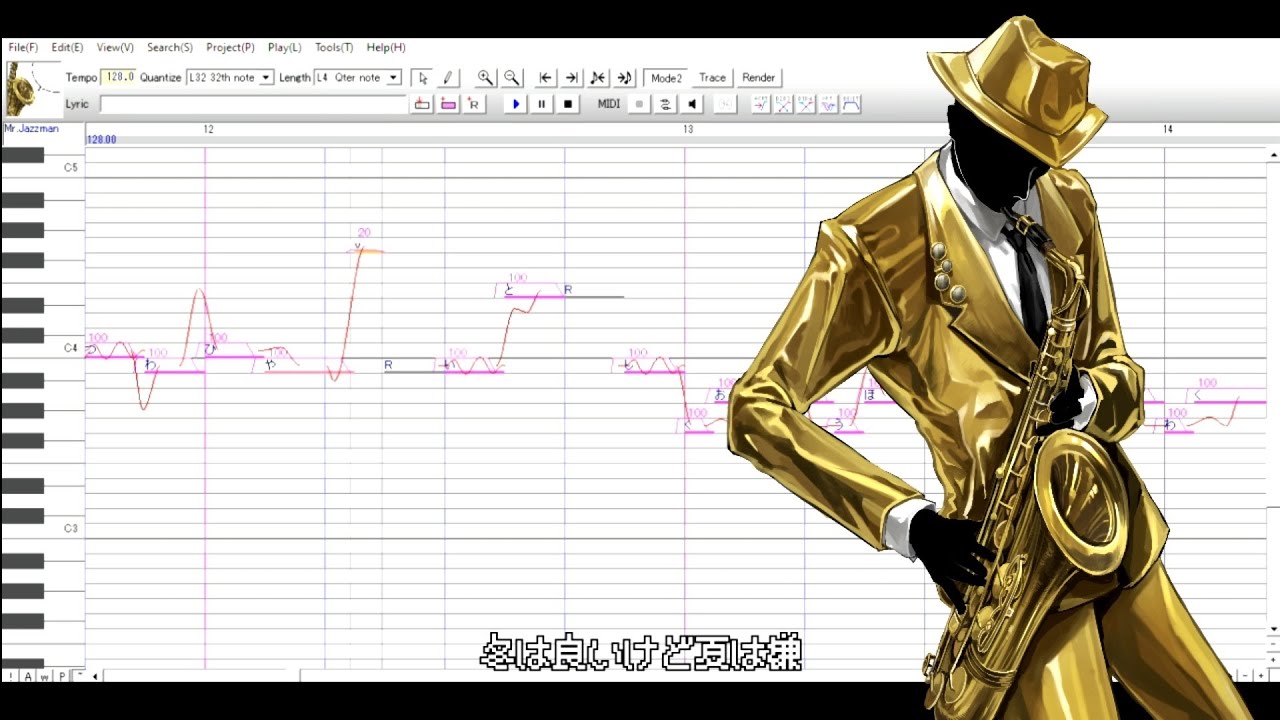This screenshot has width=1280, height=720.
Task: Open the Quantize dropdown
Action: (266, 78)
